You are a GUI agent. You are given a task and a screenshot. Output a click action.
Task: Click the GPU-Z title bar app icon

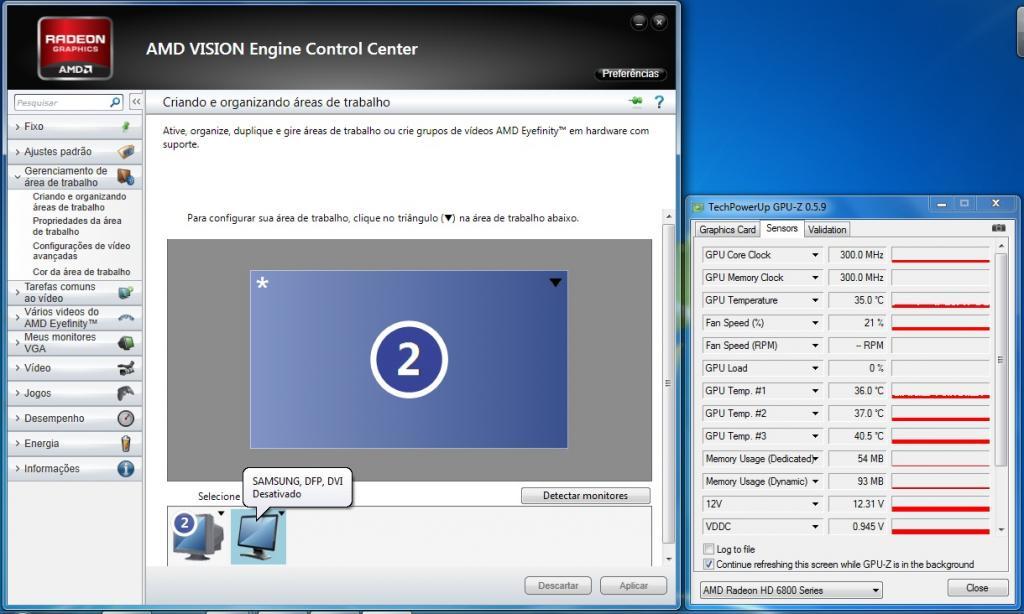click(698, 207)
